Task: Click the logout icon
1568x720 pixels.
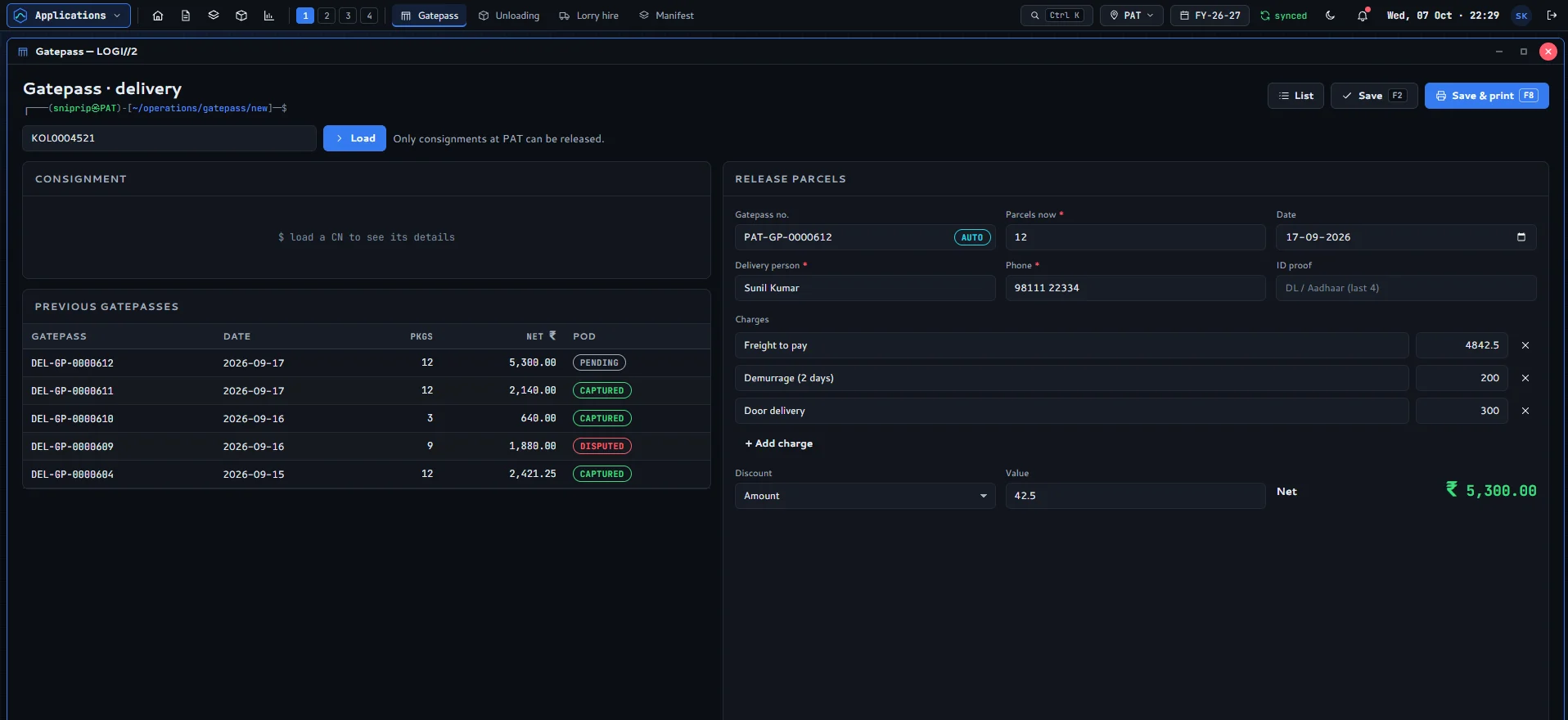Action: [1552, 16]
